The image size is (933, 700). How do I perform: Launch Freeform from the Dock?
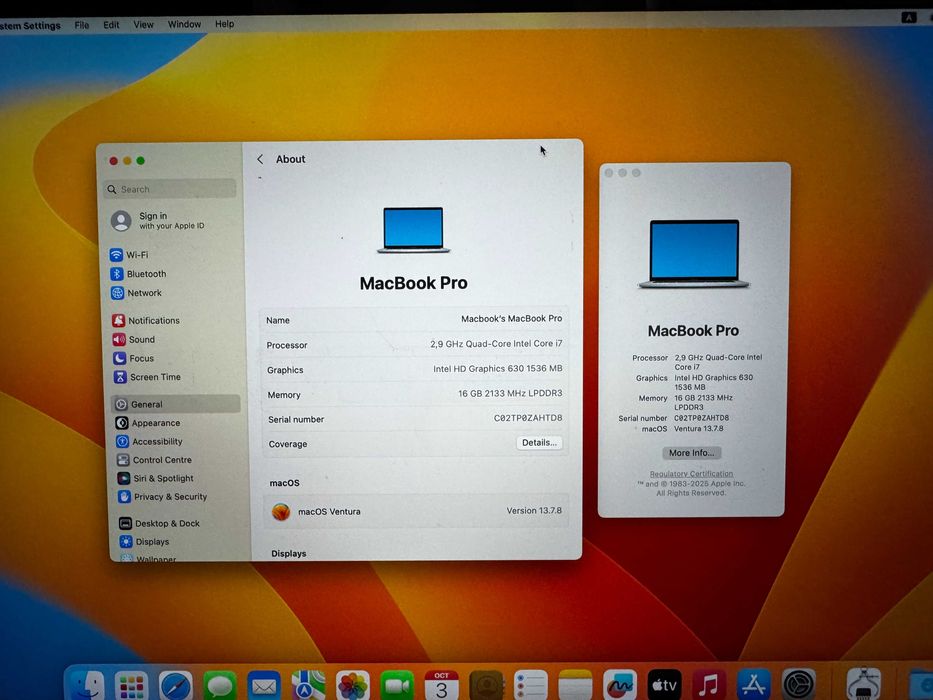pos(620,686)
